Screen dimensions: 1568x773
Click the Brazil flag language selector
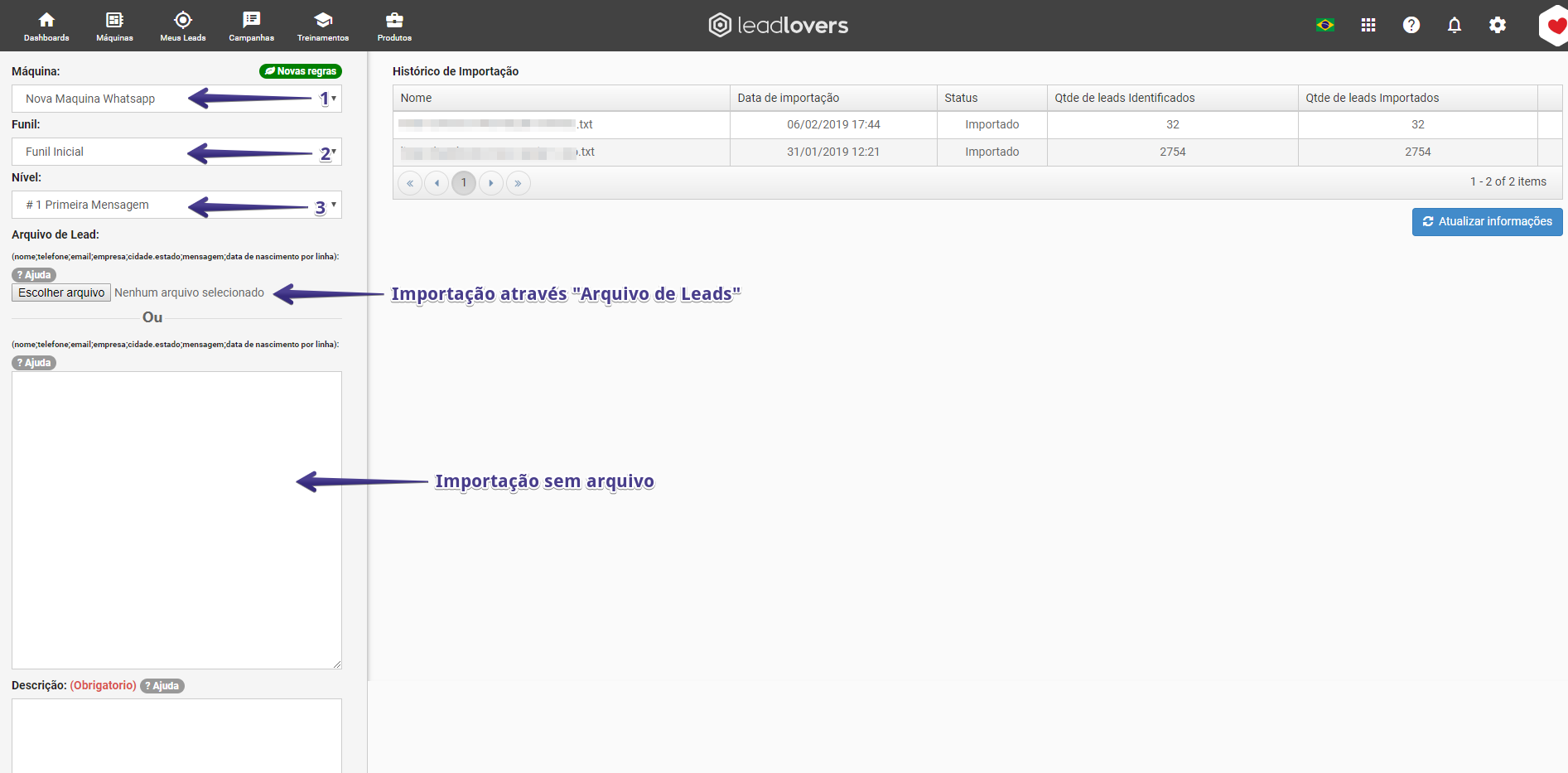1324,25
